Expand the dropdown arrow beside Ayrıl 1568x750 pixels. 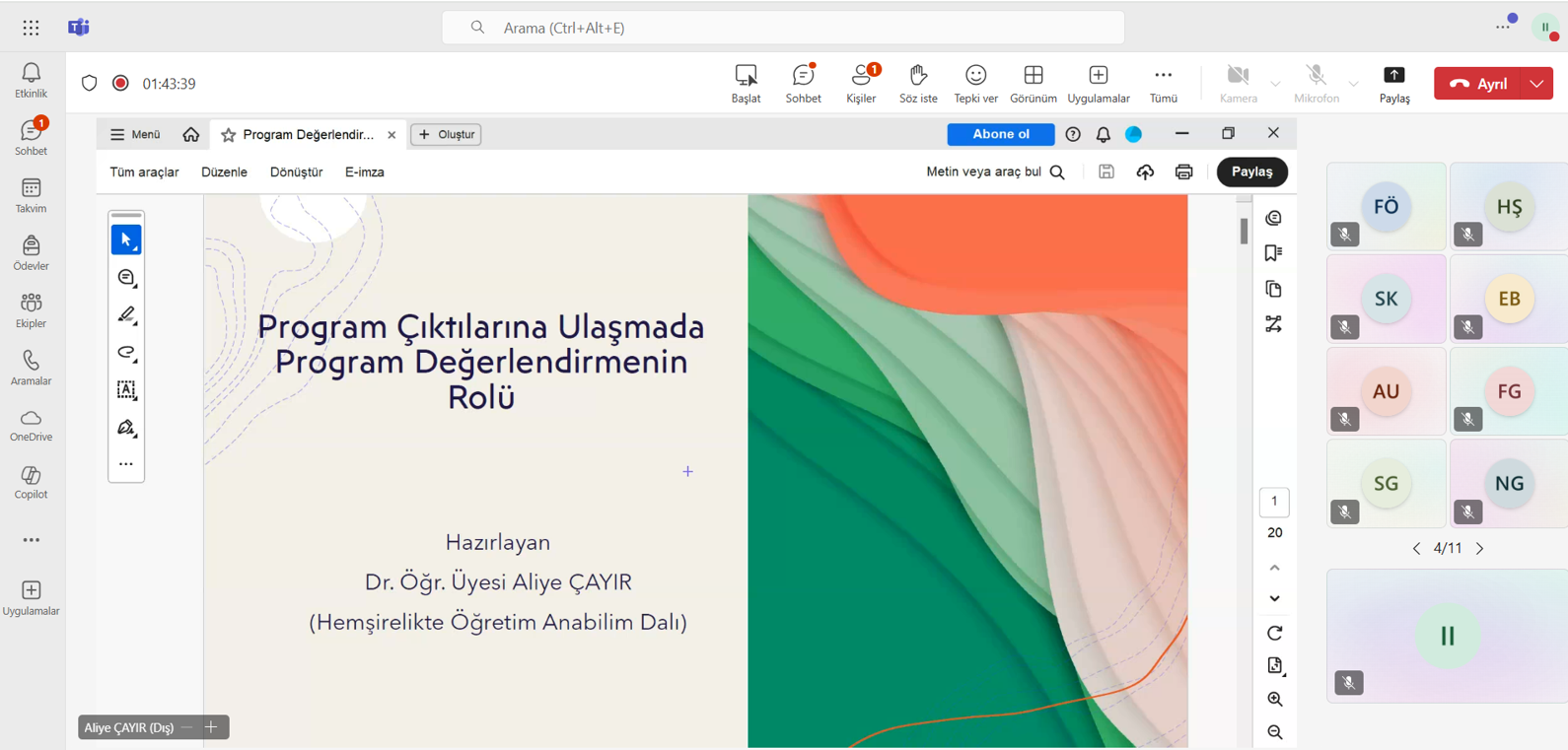1536,84
